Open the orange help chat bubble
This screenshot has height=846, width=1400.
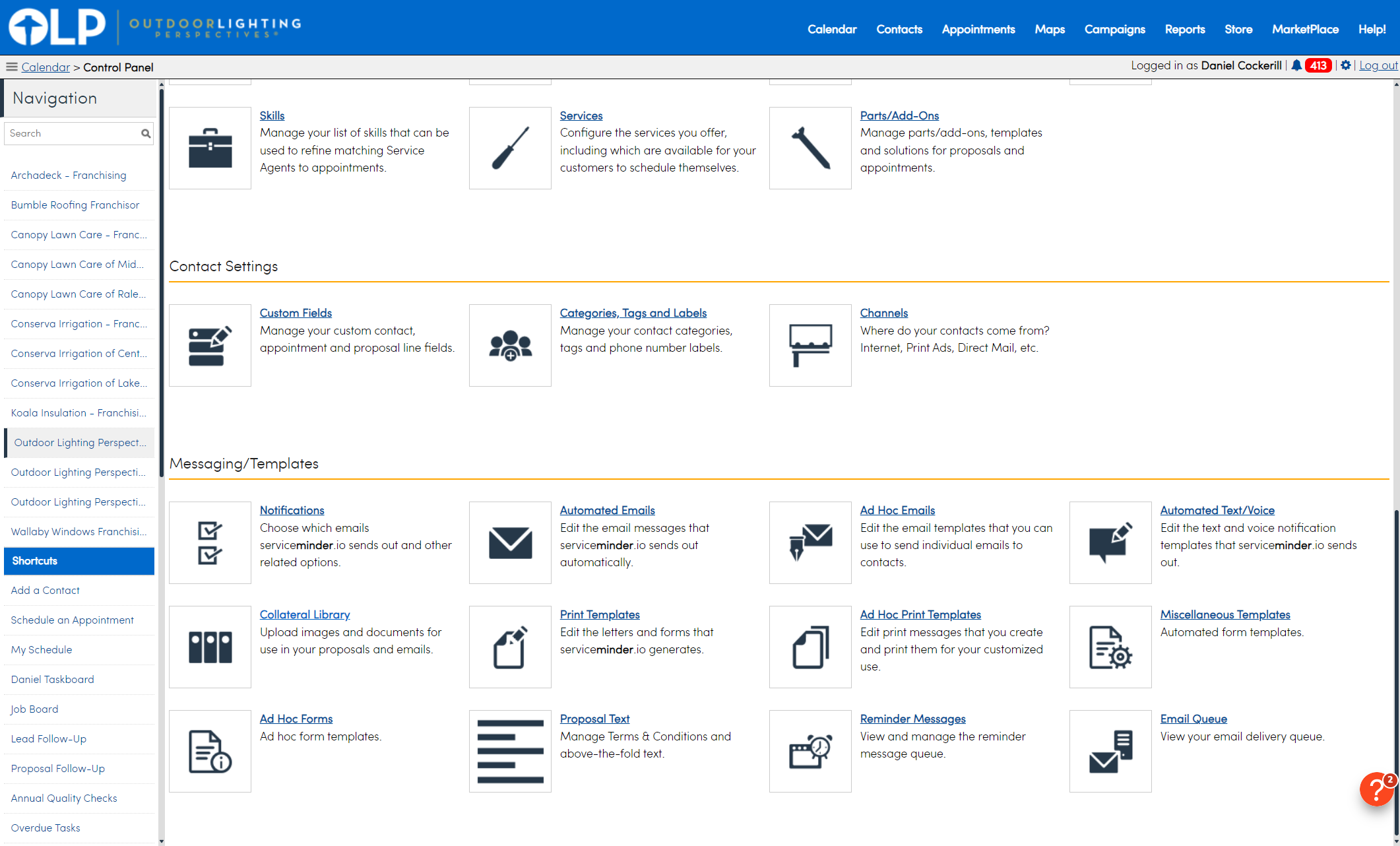coord(1376,789)
